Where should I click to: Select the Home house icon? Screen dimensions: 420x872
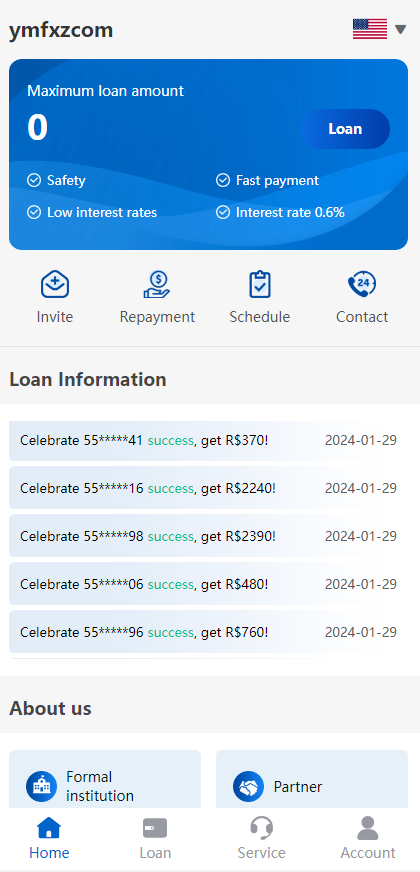coord(49,828)
